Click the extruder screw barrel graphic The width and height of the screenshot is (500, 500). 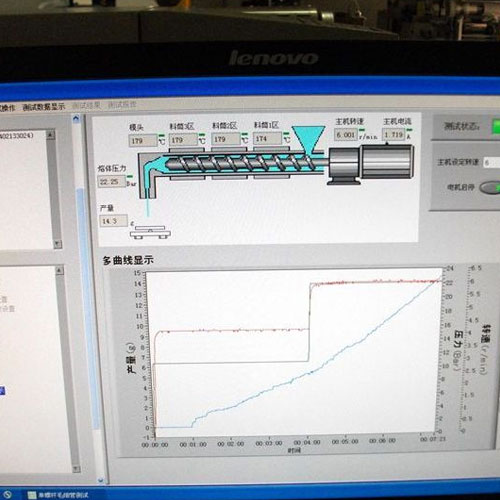pos(240,163)
